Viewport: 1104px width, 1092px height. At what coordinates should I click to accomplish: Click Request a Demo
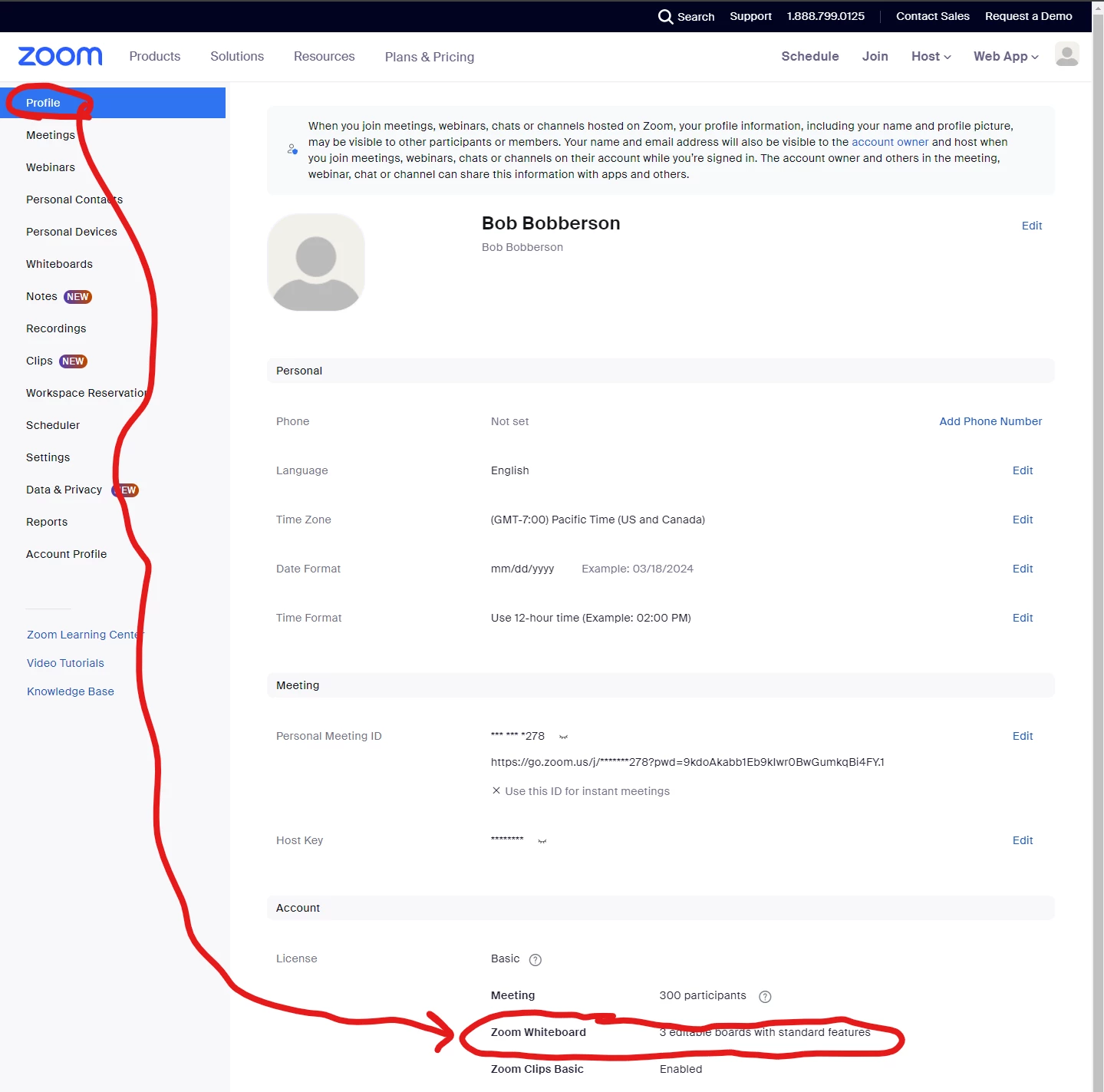pos(1029,16)
